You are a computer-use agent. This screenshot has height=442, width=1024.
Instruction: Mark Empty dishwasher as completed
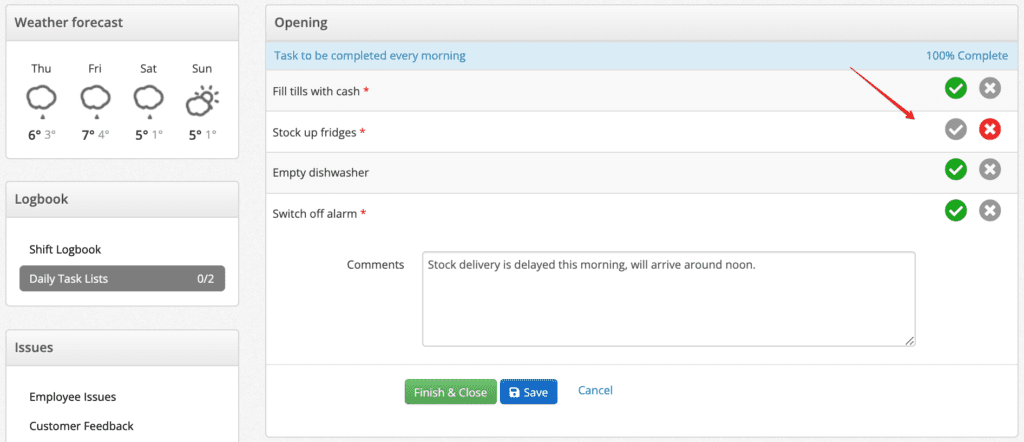point(955,170)
